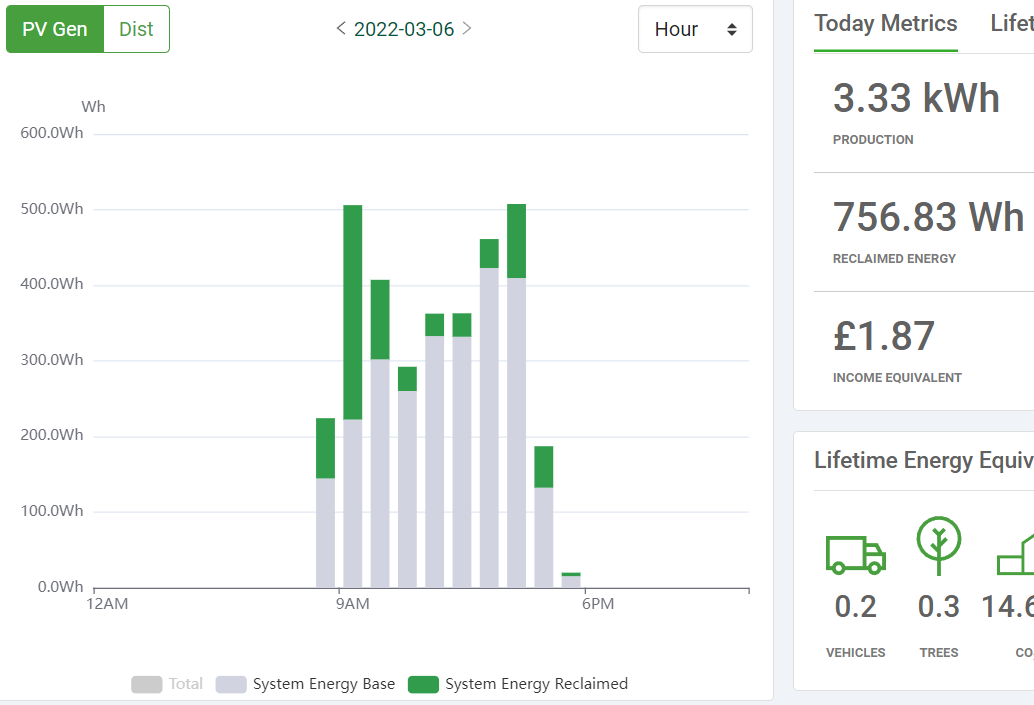The width and height of the screenshot is (1034, 705).
Task: Select the Today Metrics tab
Action: [886, 24]
